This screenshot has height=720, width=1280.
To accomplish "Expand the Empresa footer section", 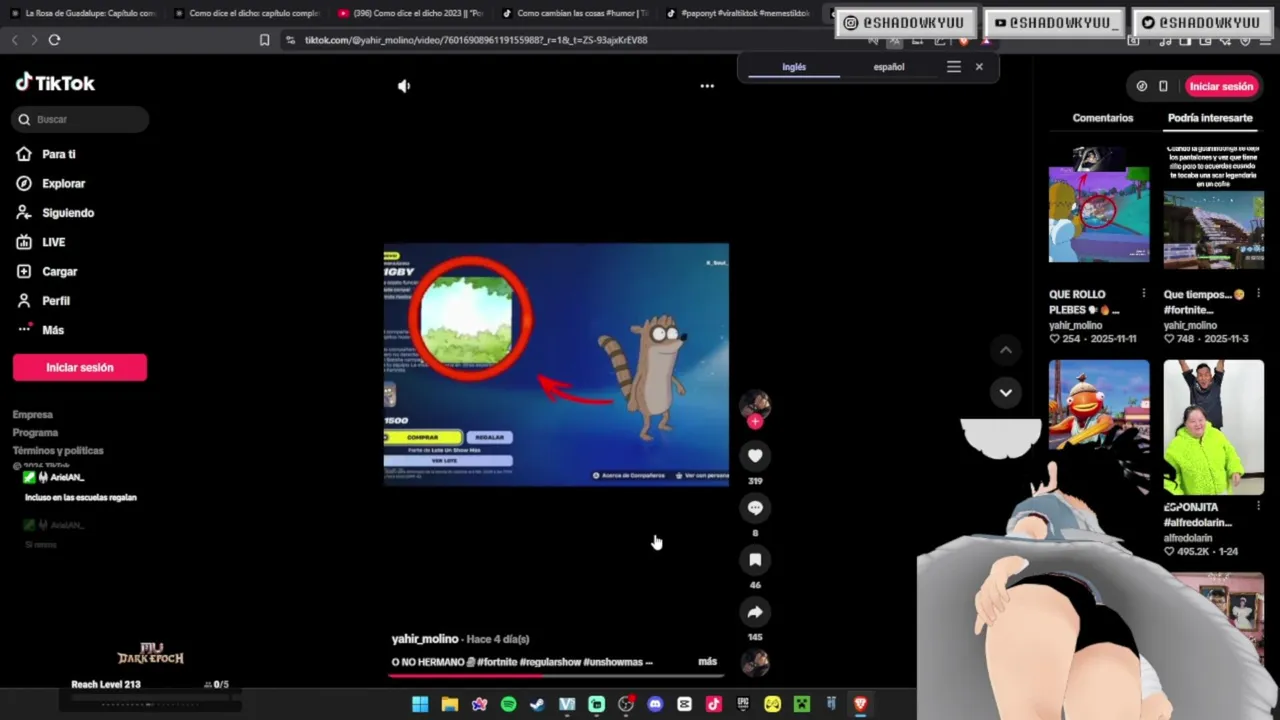I will click(x=33, y=414).
